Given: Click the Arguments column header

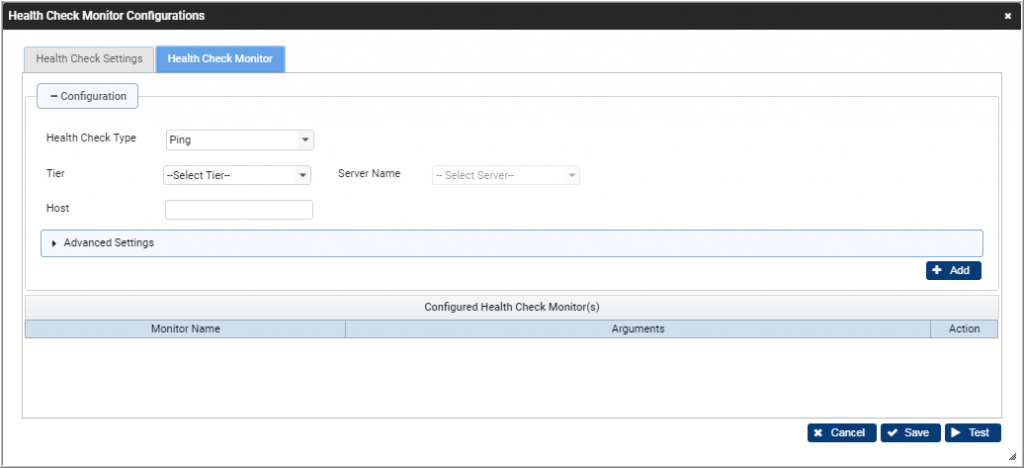Looking at the screenshot, I should click(x=638, y=328).
